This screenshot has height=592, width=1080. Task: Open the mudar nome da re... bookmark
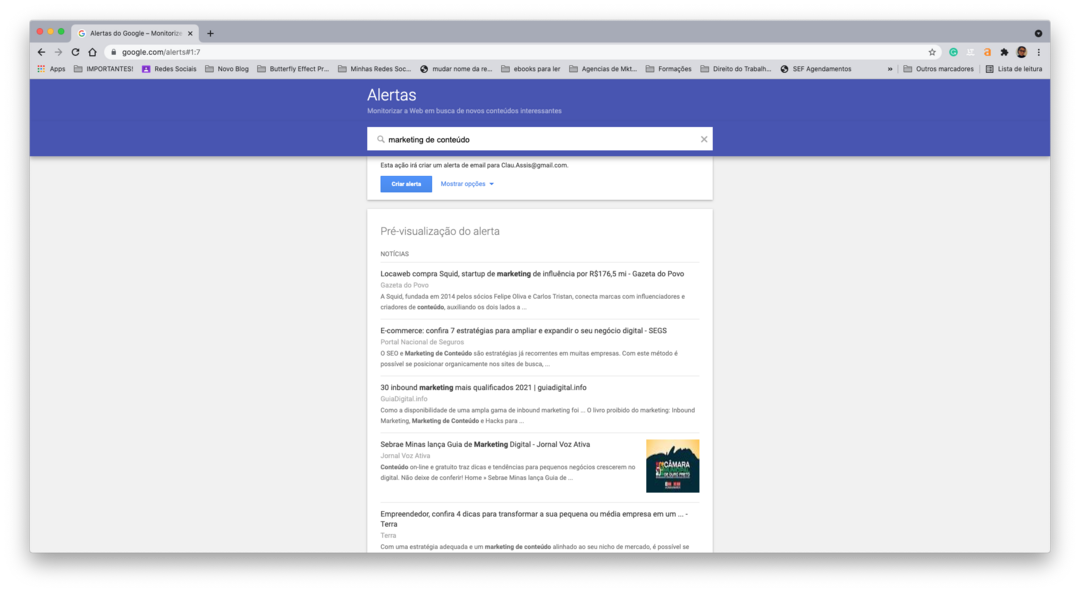click(x=456, y=69)
